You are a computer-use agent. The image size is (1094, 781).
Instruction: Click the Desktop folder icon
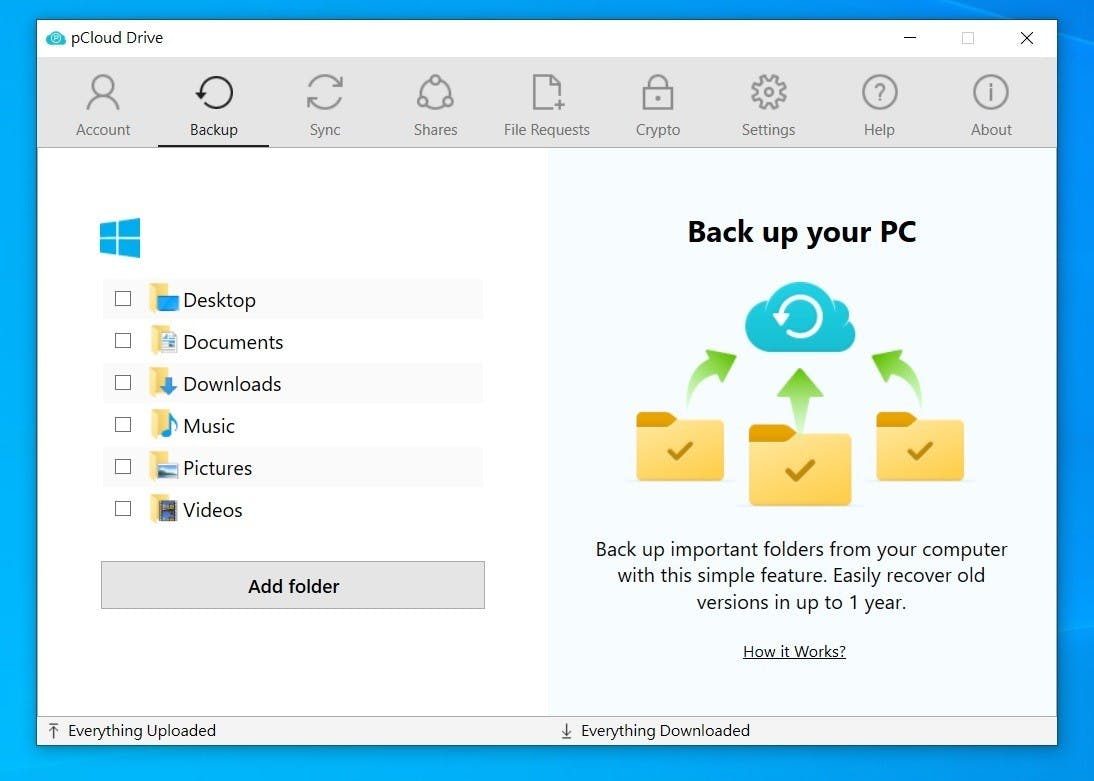[164, 299]
